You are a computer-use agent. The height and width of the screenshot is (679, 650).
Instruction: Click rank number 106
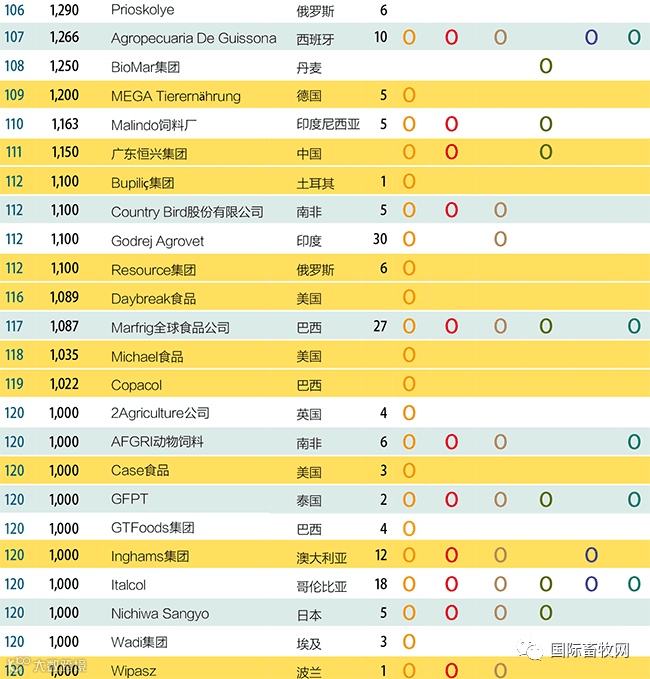(x=14, y=10)
